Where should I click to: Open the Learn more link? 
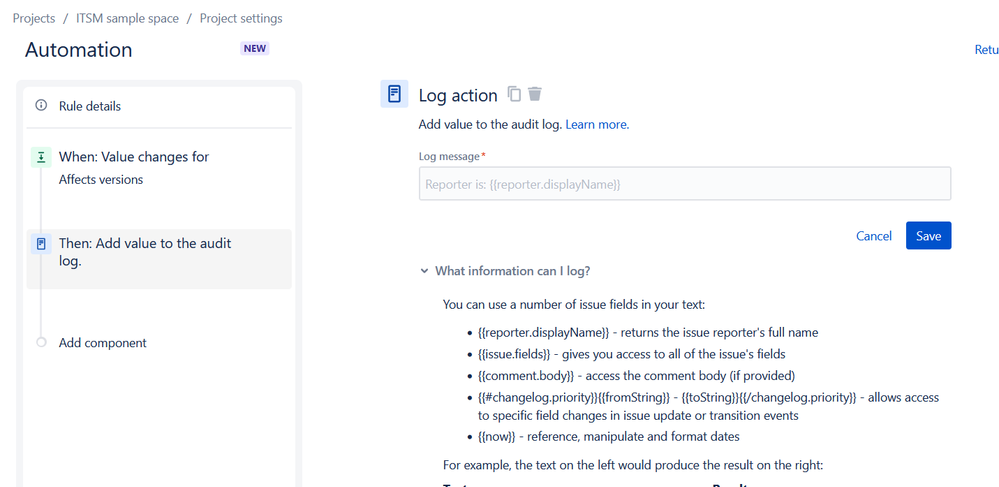(x=597, y=125)
